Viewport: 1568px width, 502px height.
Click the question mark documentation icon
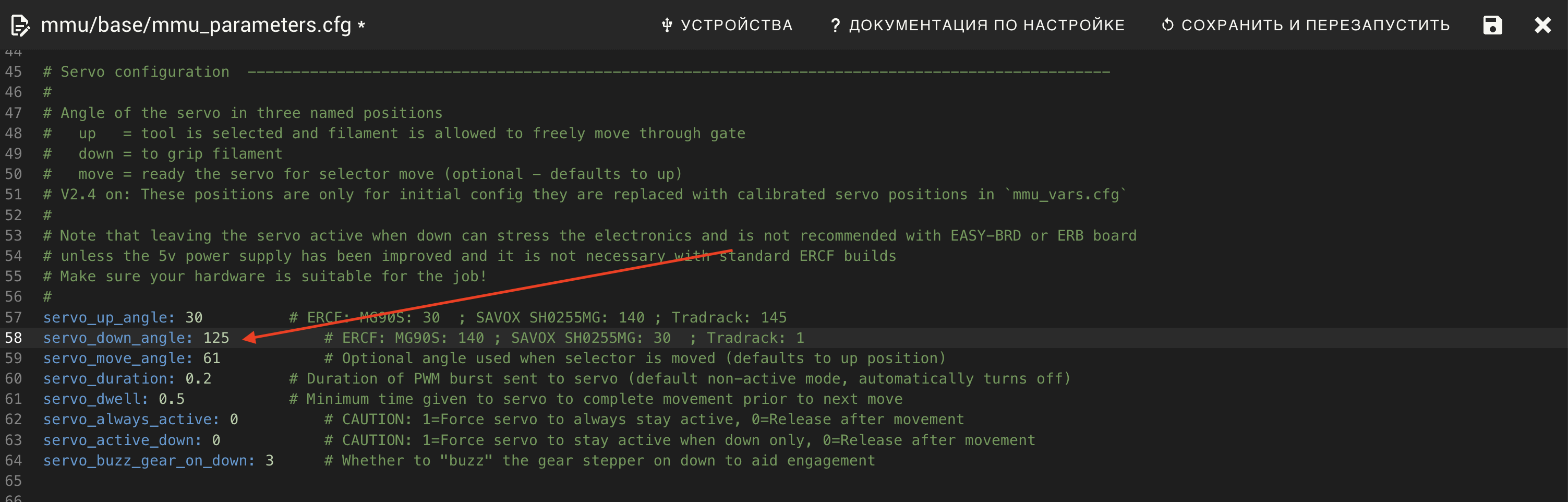click(x=836, y=25)
